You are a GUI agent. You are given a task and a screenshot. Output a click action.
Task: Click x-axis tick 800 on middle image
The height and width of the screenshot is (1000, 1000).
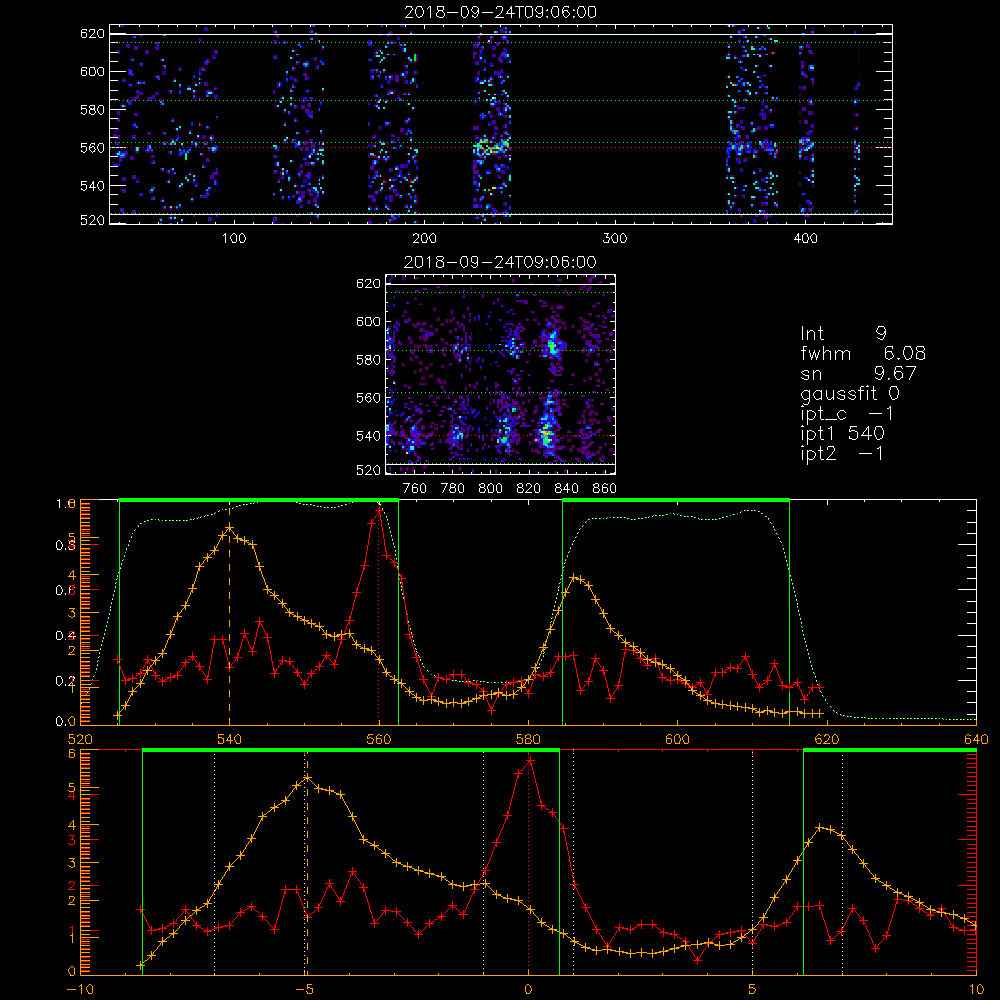pyautogui.click(x=490, y=489)
